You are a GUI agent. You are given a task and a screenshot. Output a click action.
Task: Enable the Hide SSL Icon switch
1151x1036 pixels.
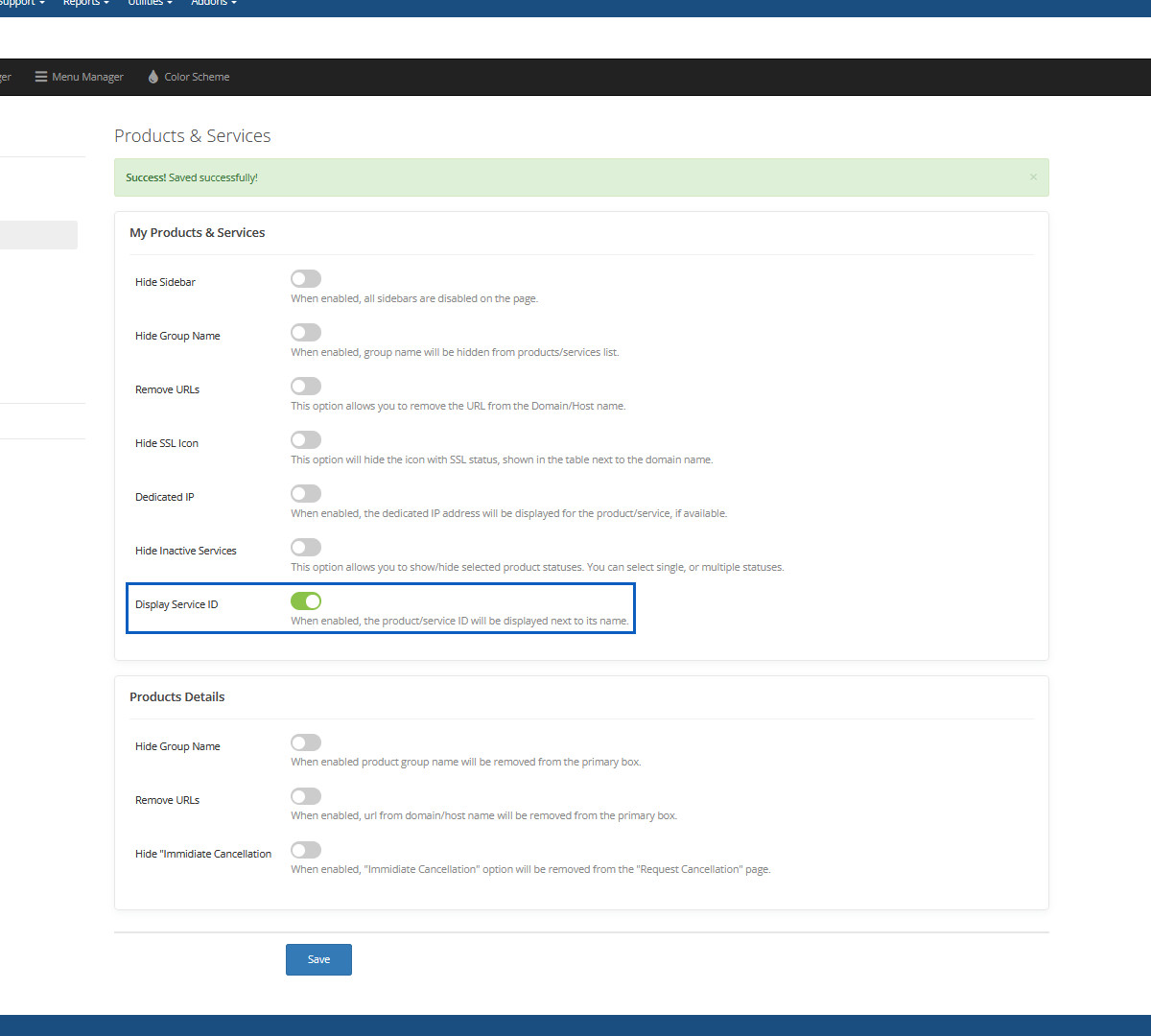click(x=306, y=440)
